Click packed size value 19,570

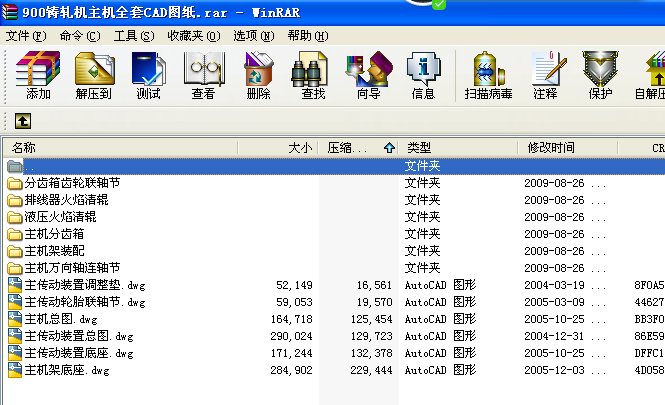pos(374,302)
